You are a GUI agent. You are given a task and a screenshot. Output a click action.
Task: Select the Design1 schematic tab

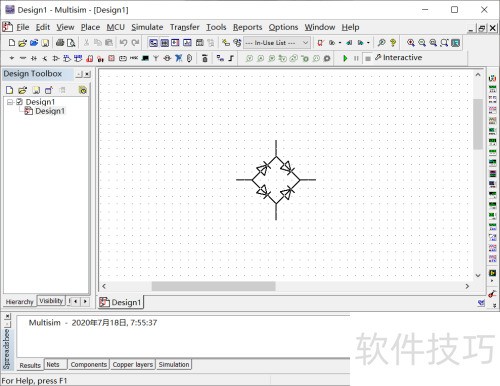click(x=121, y=302)
